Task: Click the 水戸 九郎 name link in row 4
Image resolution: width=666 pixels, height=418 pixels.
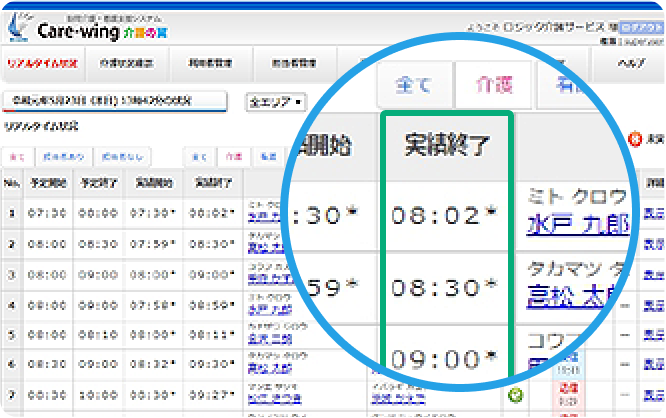Action: pyautogui.click(x=270, y=310)
